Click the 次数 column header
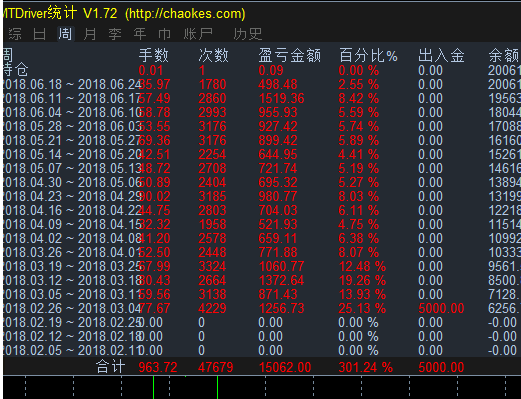The height and width of the screenshot is (399, 521). (x=214, y=55)
